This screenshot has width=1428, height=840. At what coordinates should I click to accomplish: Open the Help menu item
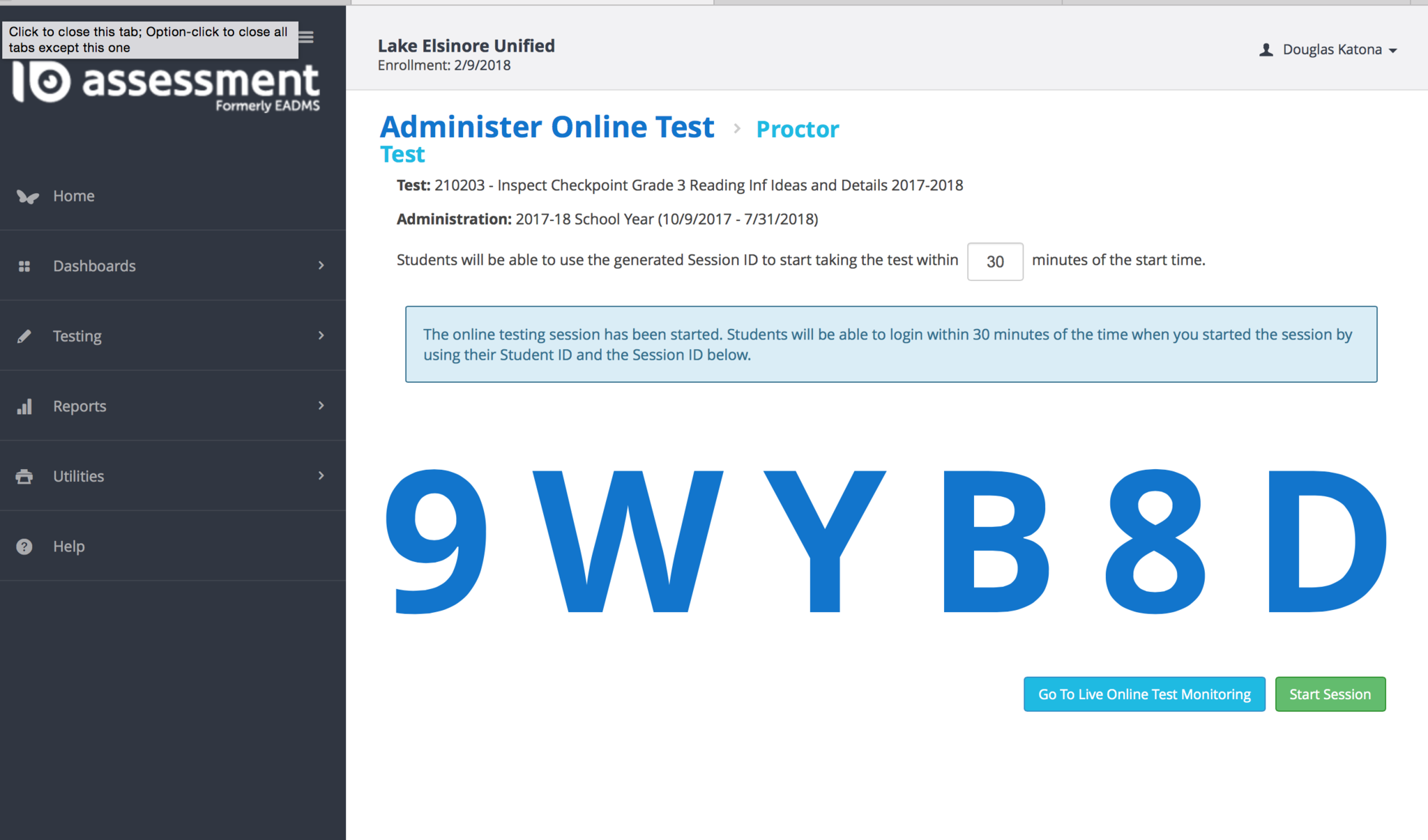(x=69, y=547)
